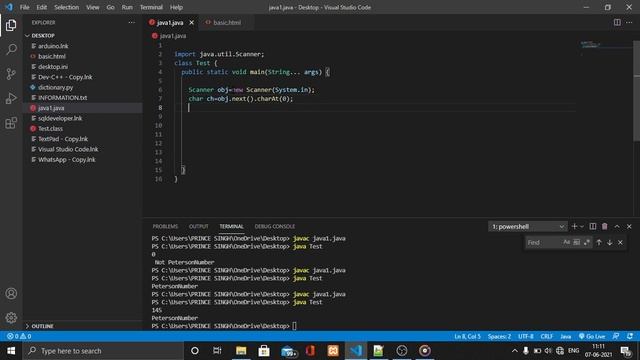Click errors and warnings status indicator
Viewport: 640px width, 360px height.
click(19, 336)
